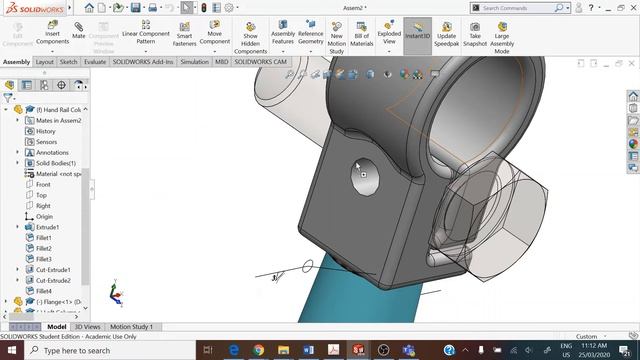This screenshot has height=360, width=640.
Task: Click Show Hidden Components
Action: click(x=250, y=38)
